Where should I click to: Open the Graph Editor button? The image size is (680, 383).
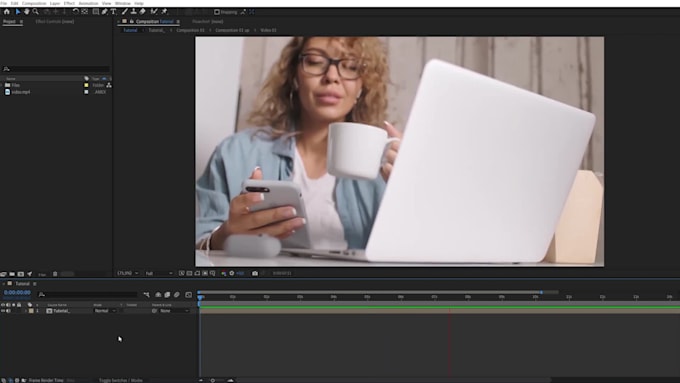click(x=189, y=295)
